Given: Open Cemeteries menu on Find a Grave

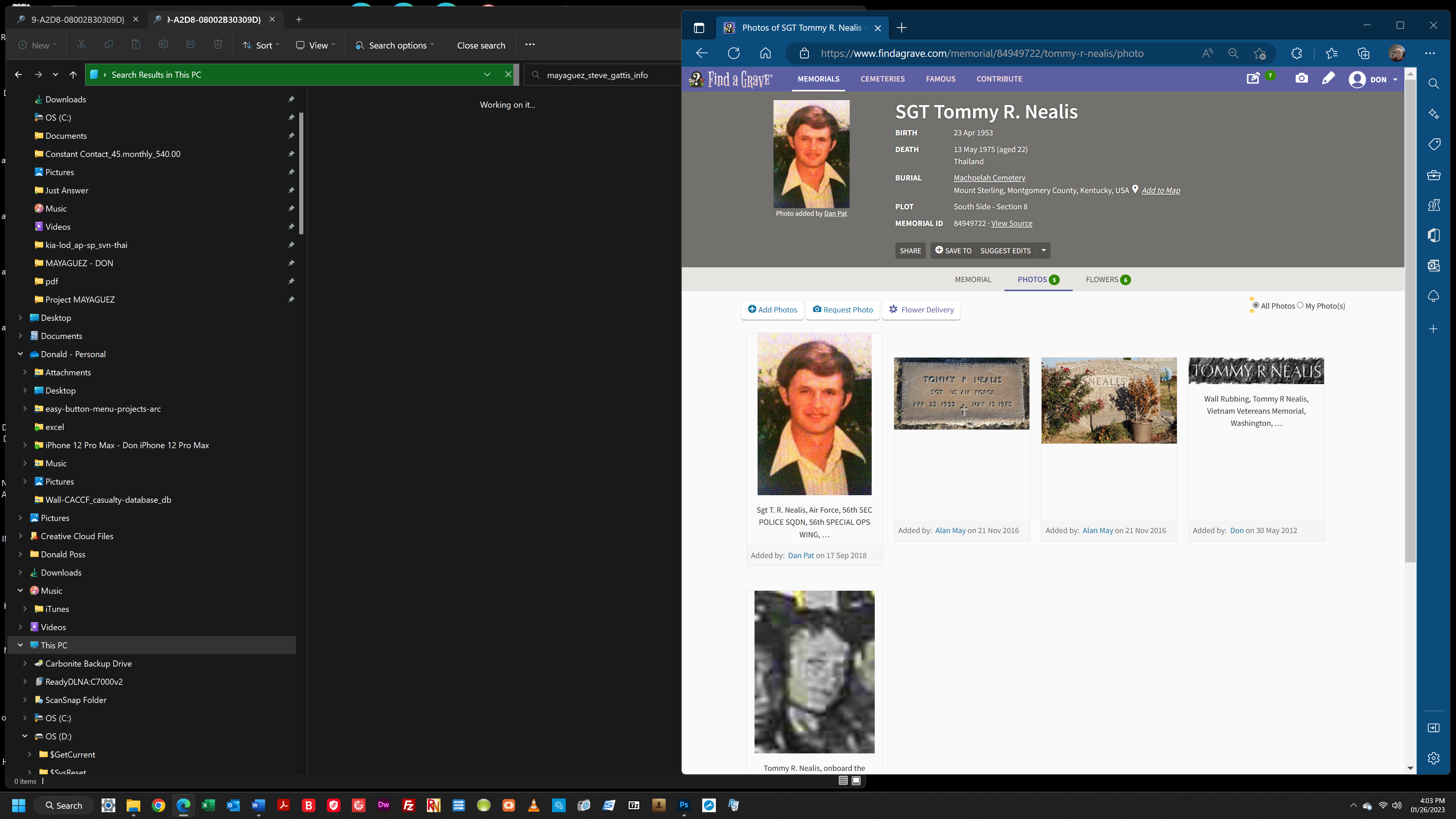Looking at the screenshot, I should [882, 78].
